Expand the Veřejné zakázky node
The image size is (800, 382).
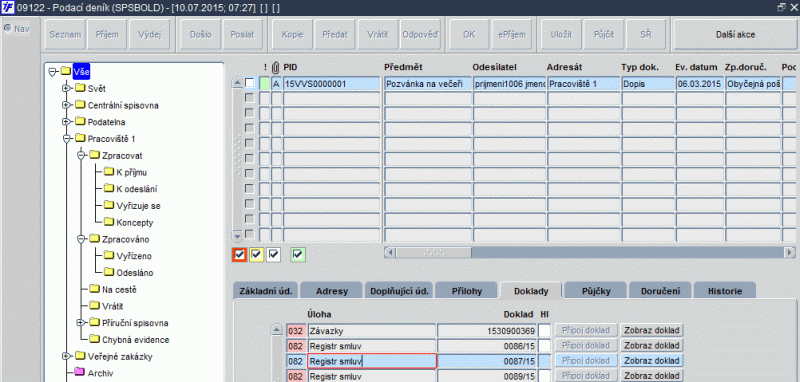point(66,355)
